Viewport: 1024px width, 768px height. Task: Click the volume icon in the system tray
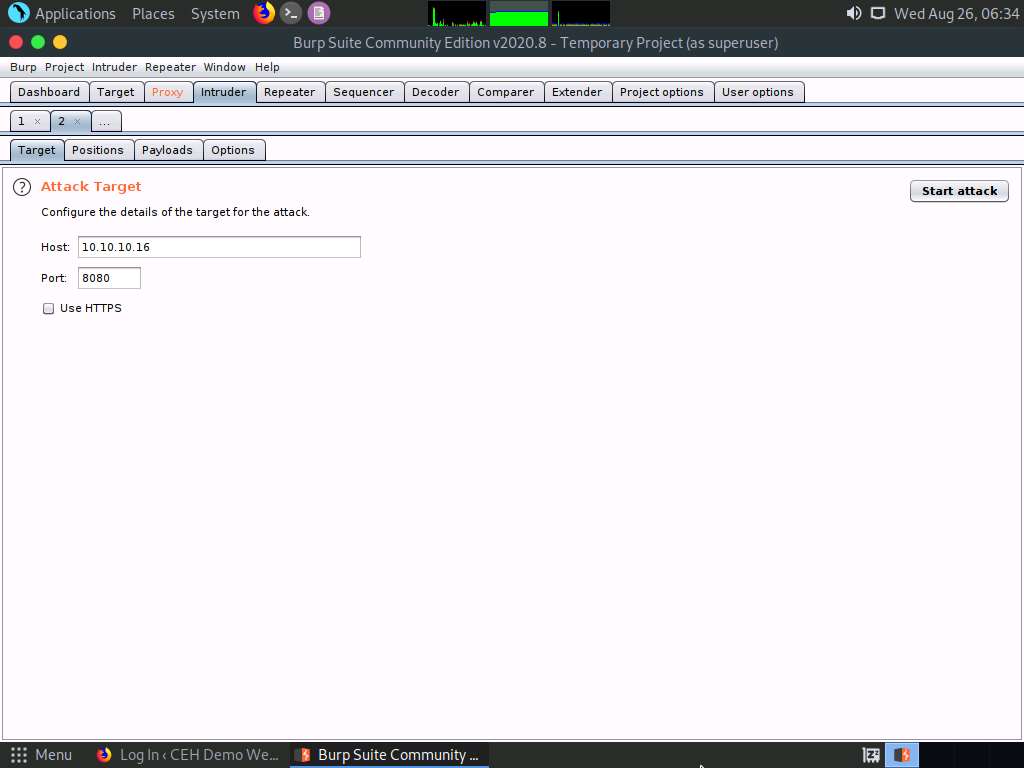[x=852, y=13]
